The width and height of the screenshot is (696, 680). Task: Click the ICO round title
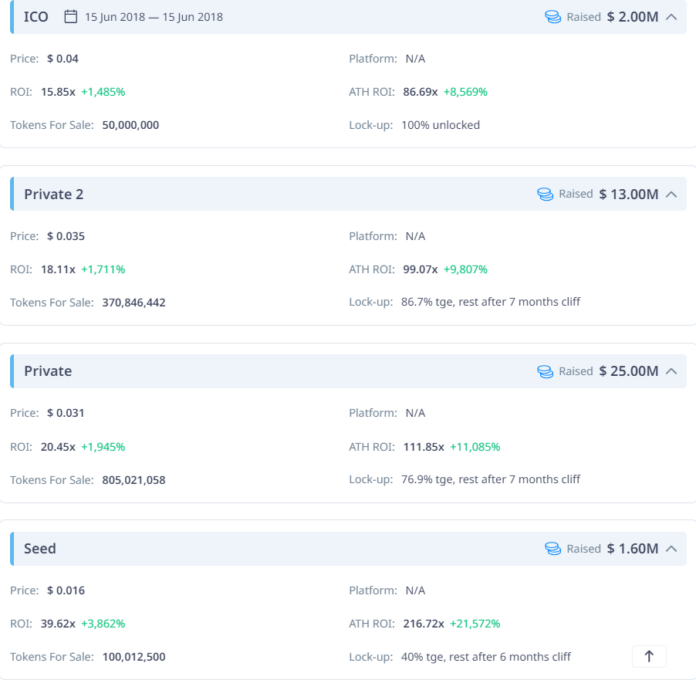click(36, 17)
